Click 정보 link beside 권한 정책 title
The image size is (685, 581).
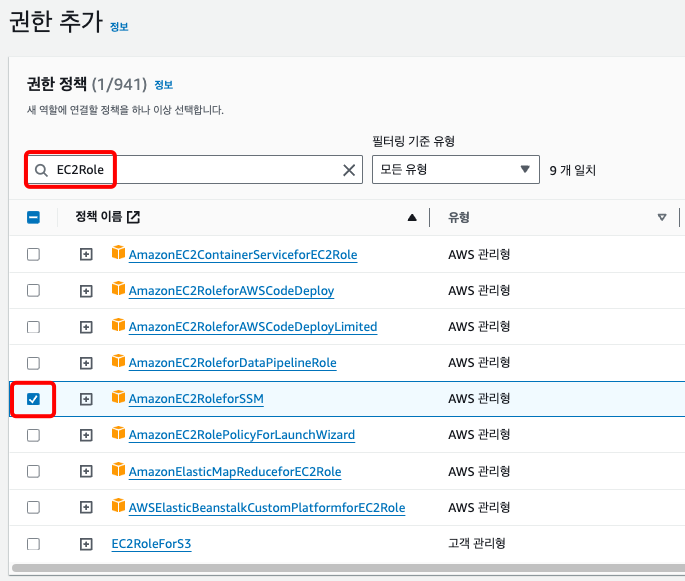click(x=164, y=85)
